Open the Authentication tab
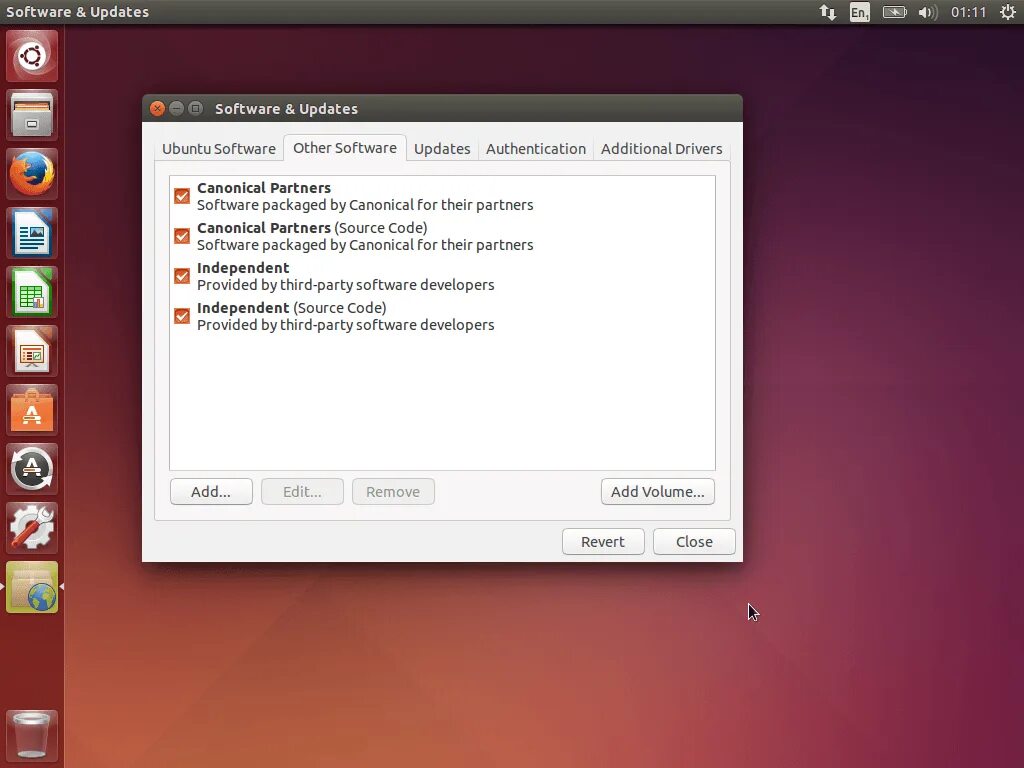Image resolution: width=1024 pixels, height=768 pixels. pyautogui.click(x=536, y=149)
